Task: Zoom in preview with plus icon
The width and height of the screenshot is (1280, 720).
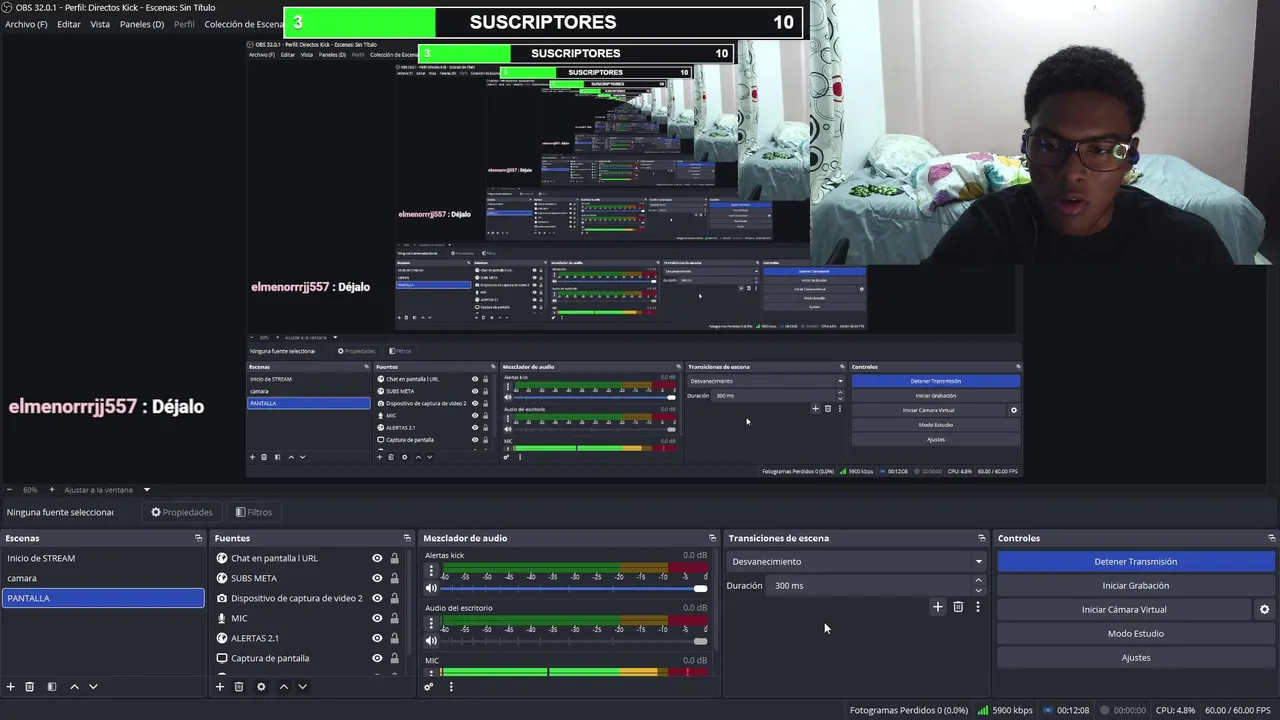Action: click(x=52, y=490)
